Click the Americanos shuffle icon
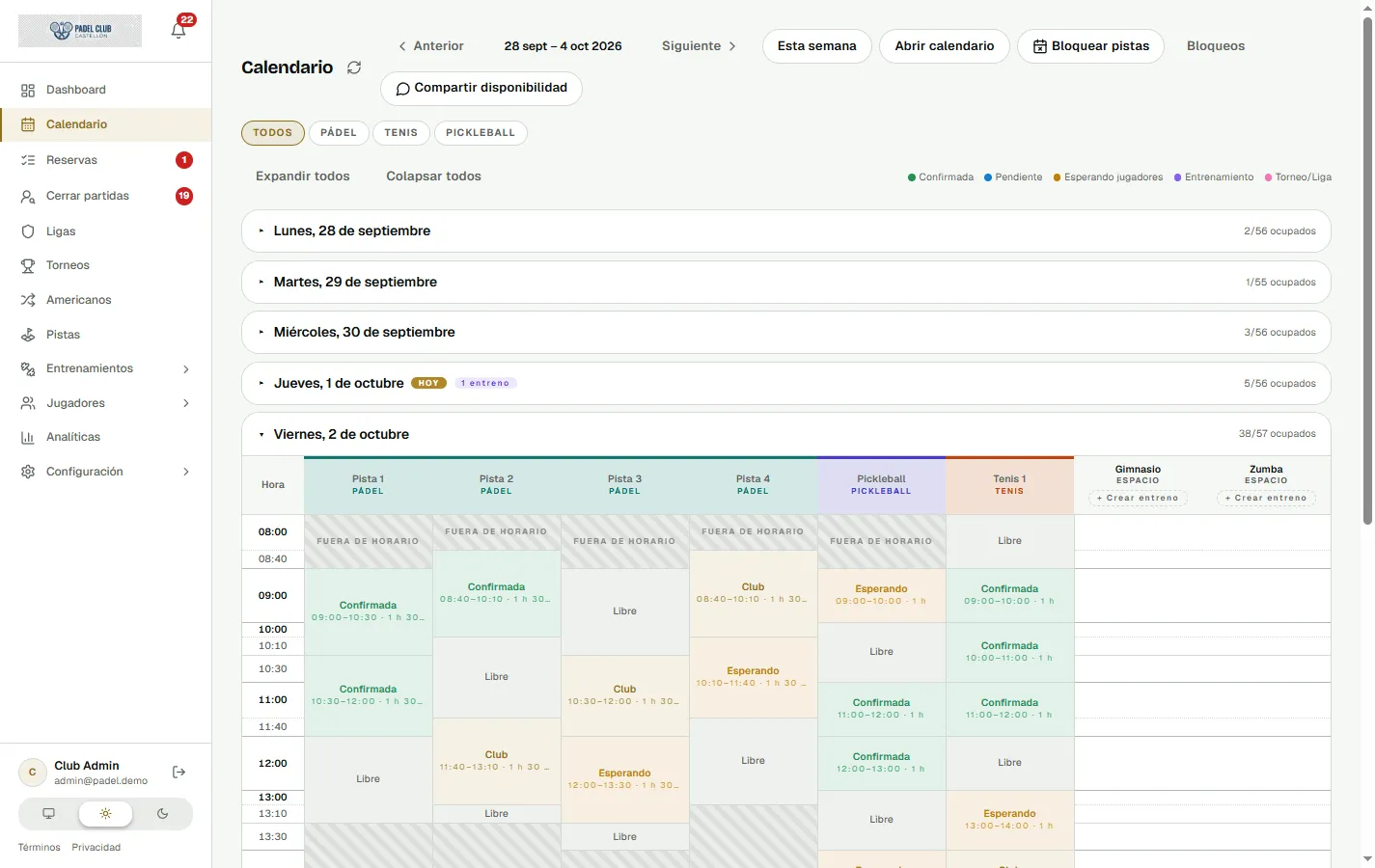 click(28, 300)
